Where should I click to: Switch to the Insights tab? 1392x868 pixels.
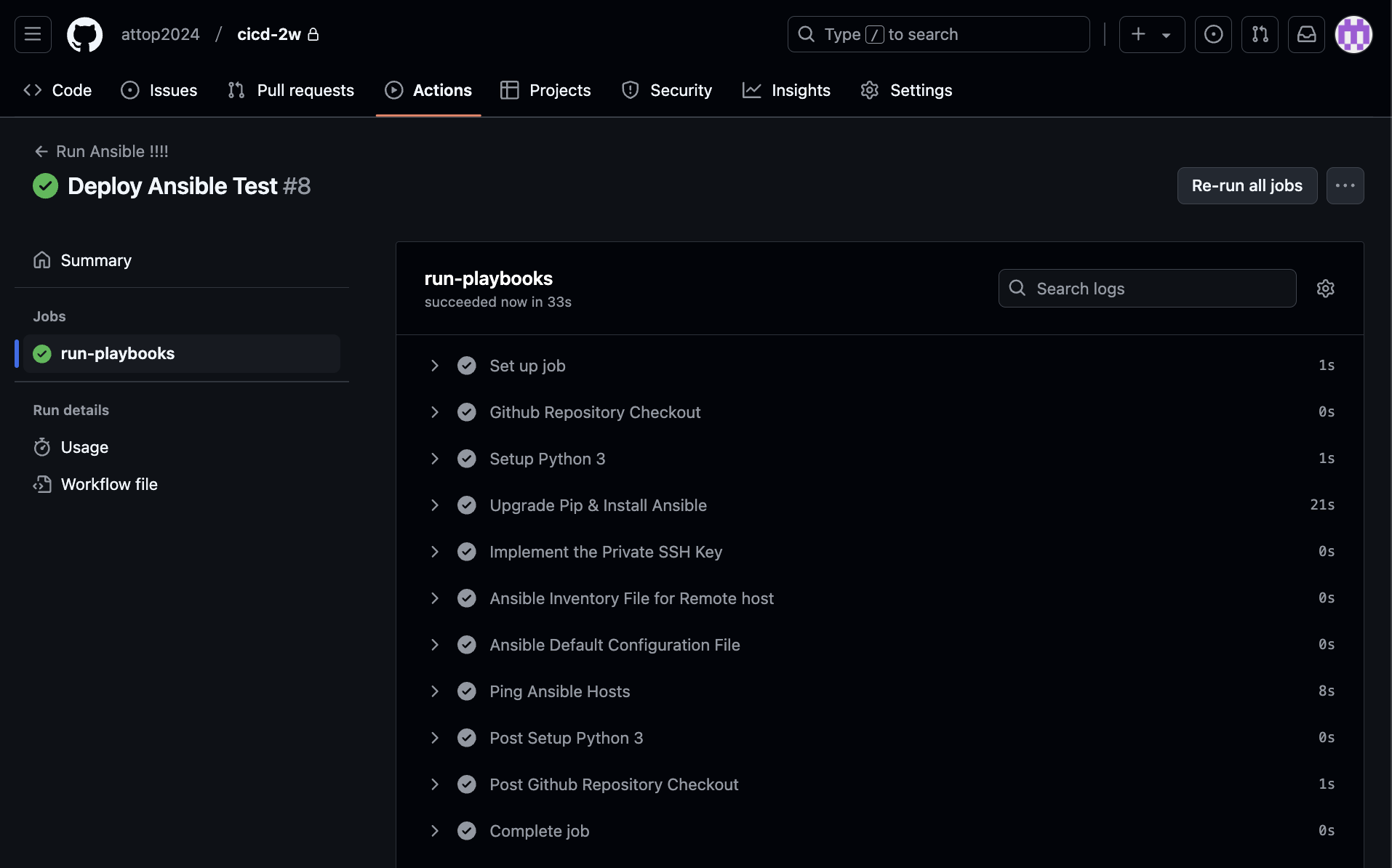coord(786,90)
